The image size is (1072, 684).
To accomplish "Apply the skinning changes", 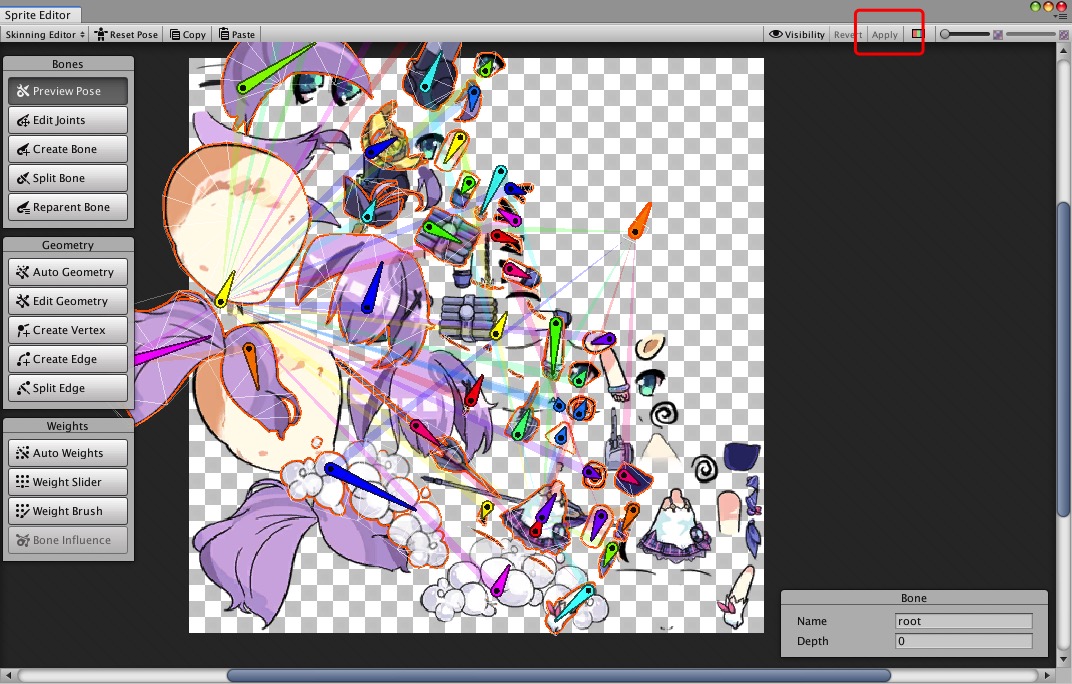I will tap(884, 34).
